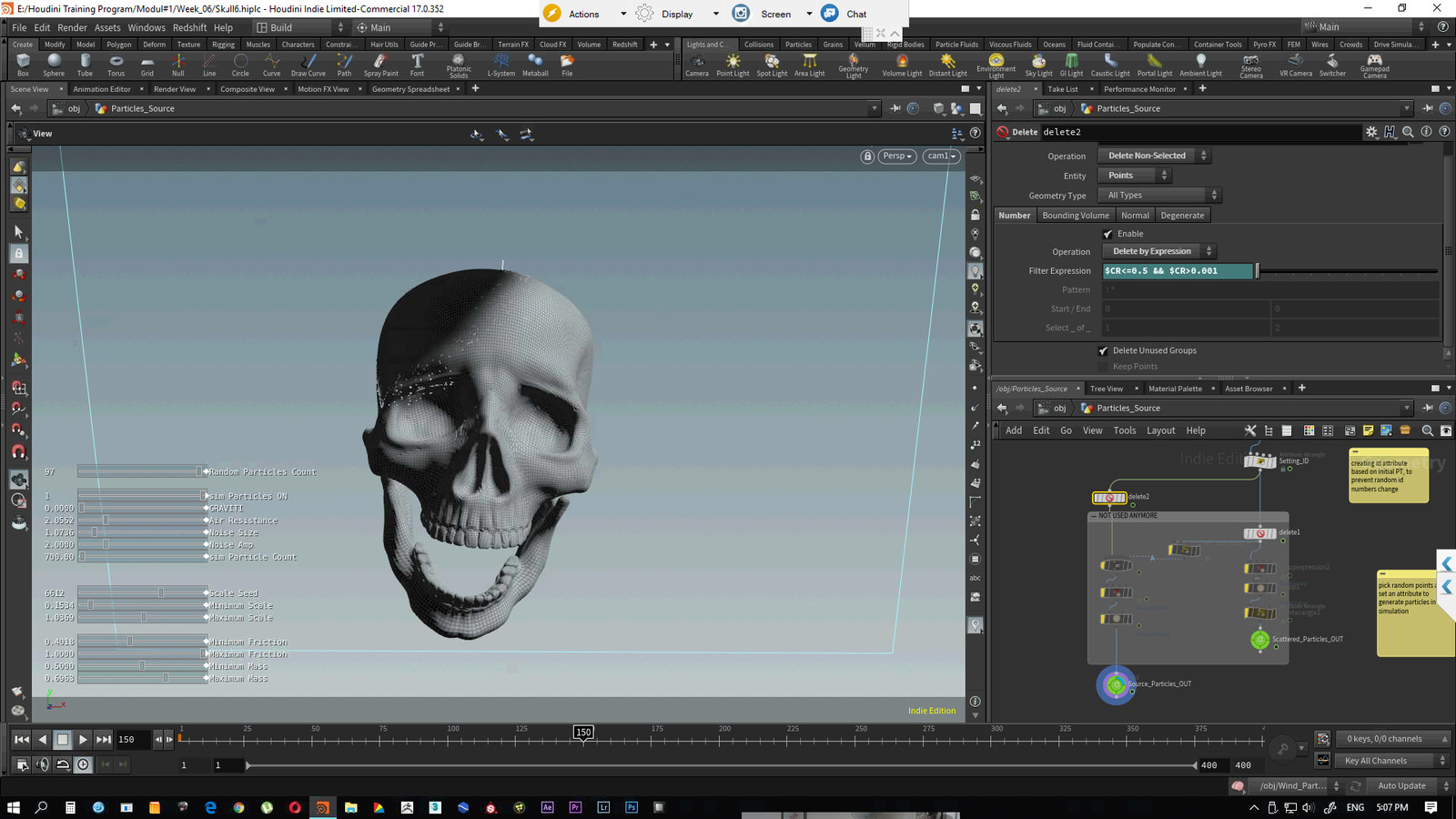1456x819 pixels.
Task: Click the Key All Channels button
Action: click(1377, 760)
